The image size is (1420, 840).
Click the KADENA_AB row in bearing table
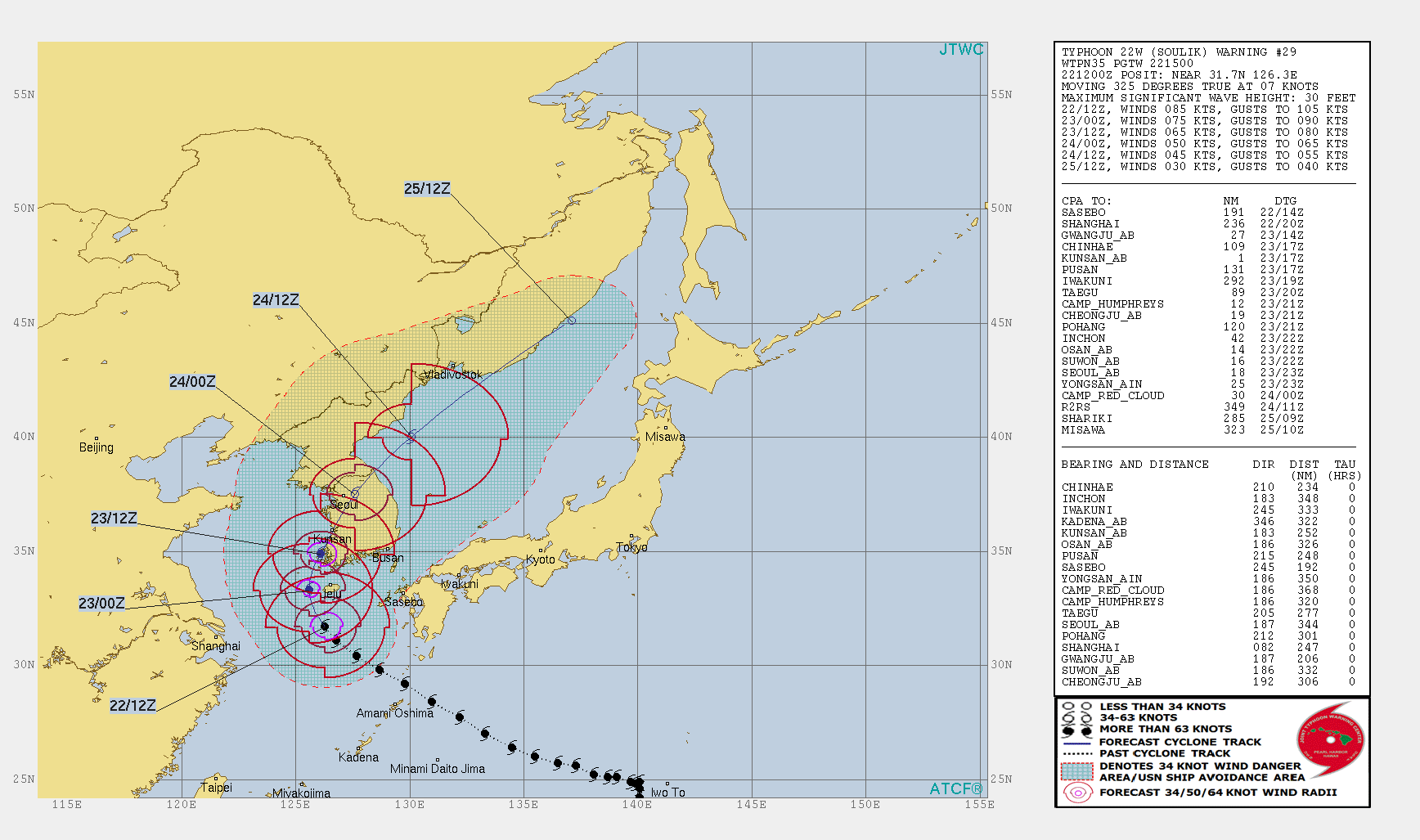(1208, 521)
